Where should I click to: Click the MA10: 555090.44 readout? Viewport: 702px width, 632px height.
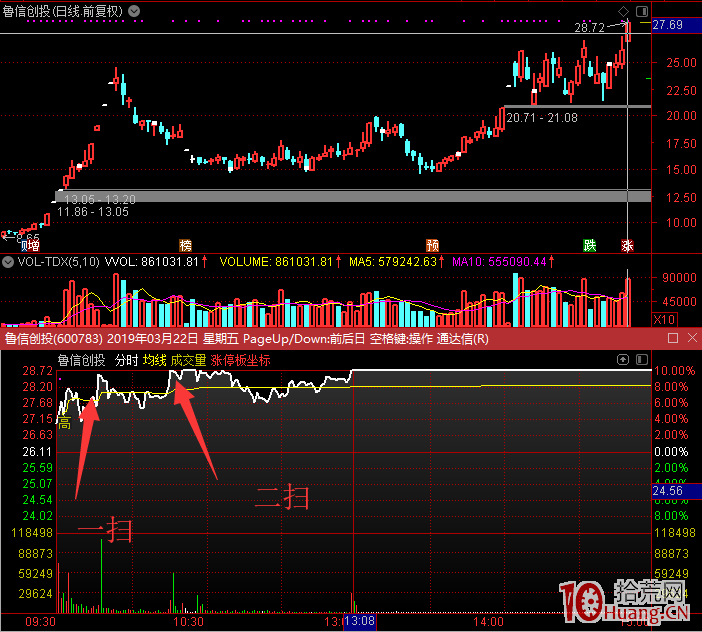point(499,262)
